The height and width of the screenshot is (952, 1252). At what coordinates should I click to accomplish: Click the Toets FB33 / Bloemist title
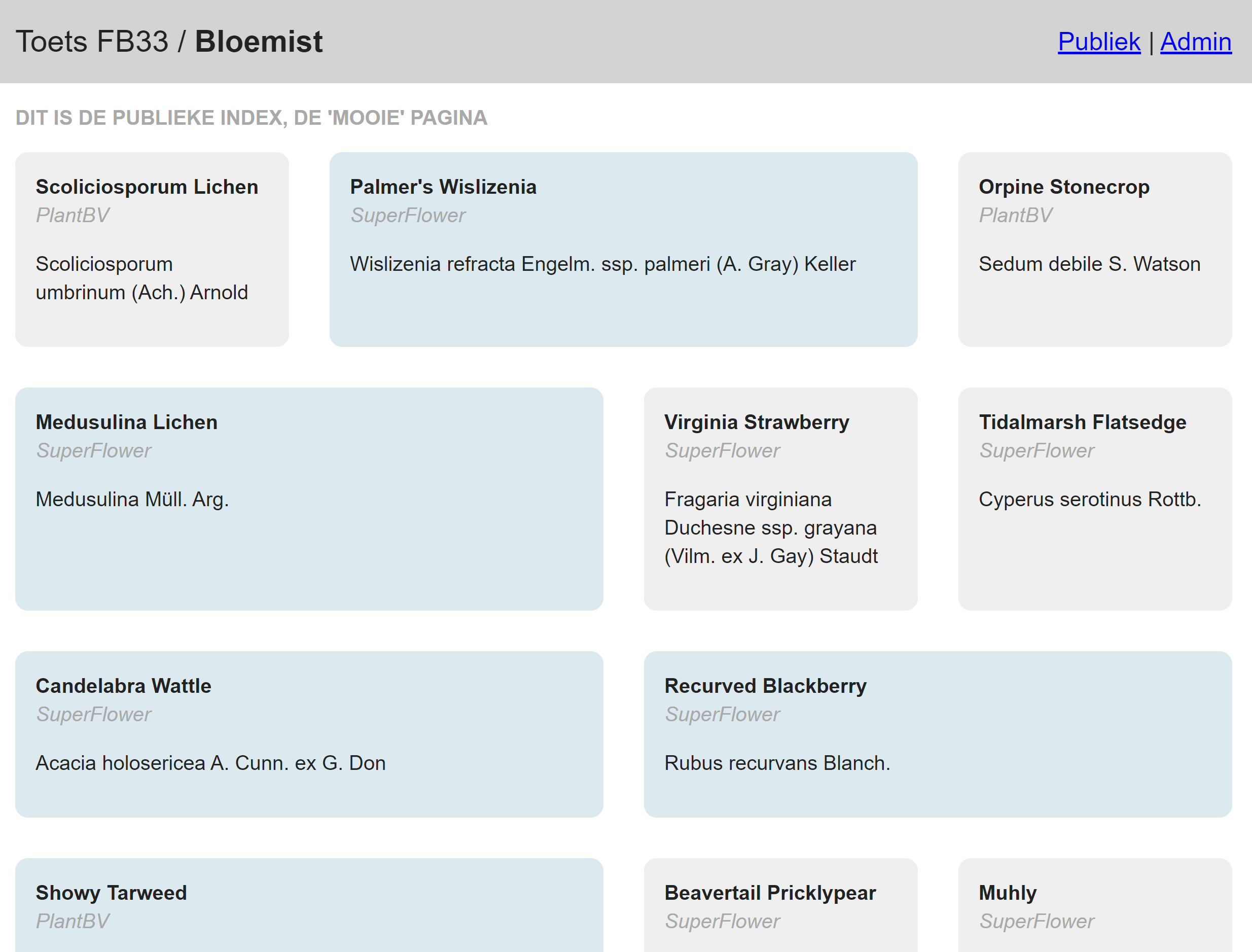coord(169,42)
